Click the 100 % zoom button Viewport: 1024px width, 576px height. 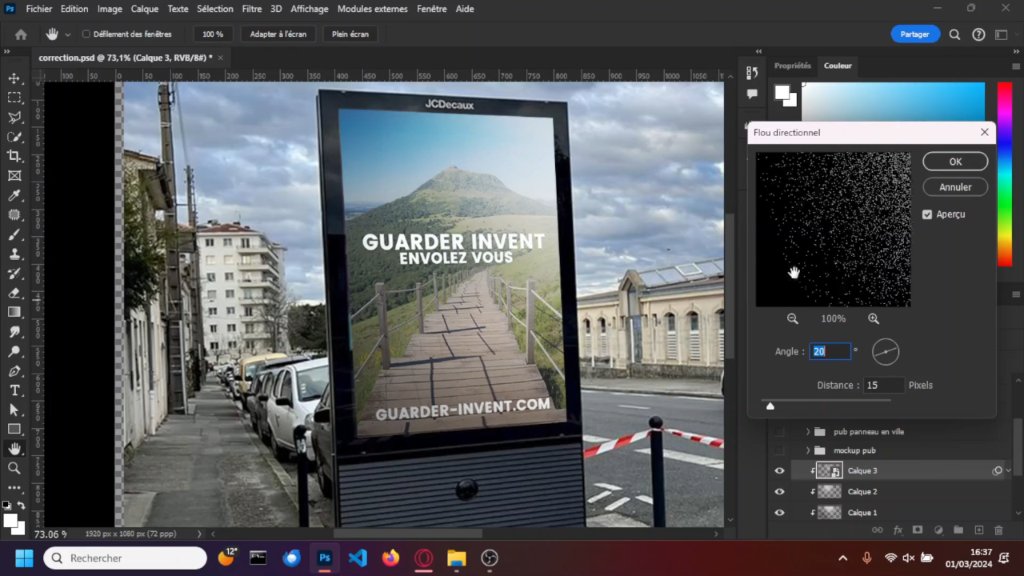pos(212,34)
